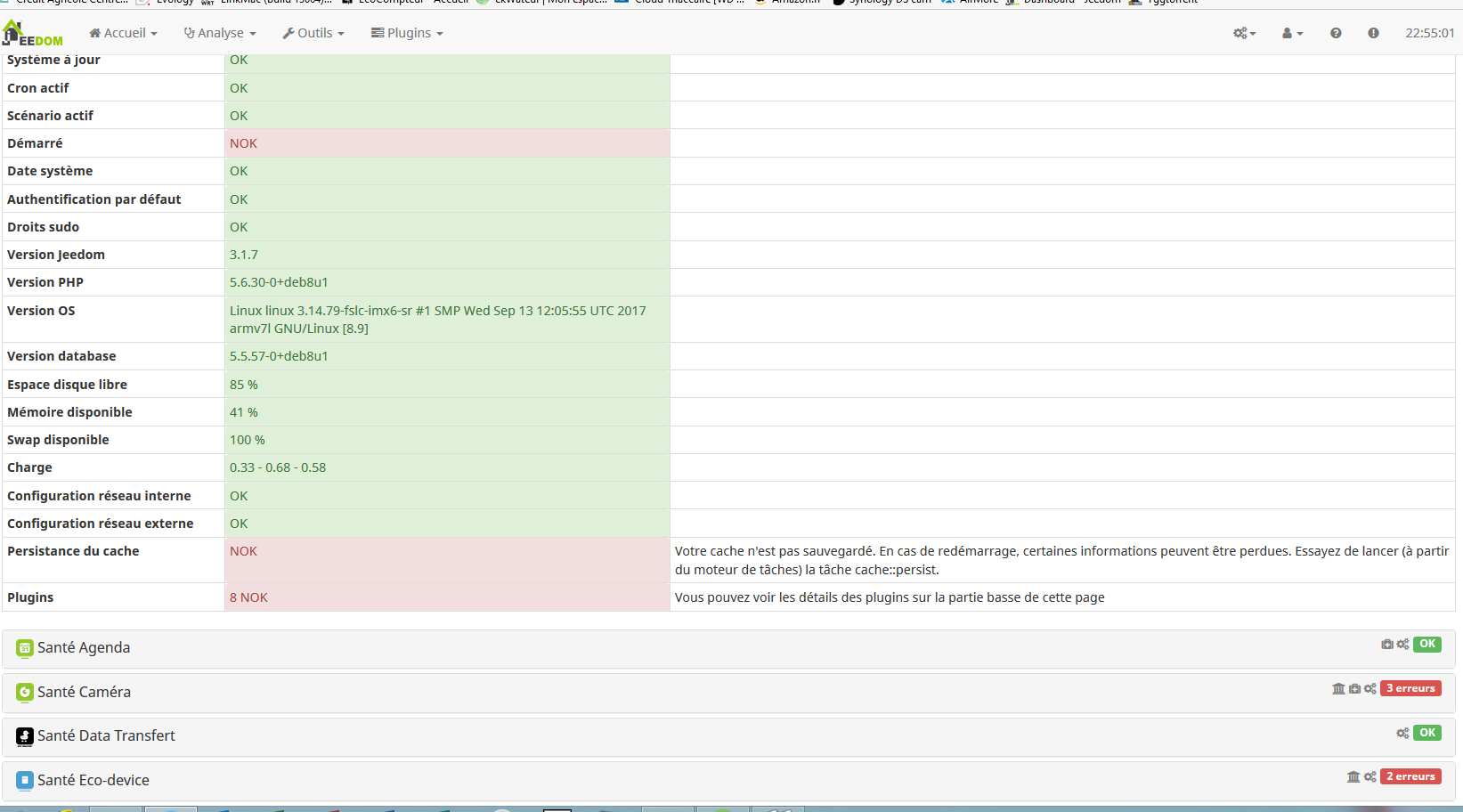Click the 'Date système' label
The image size is (1463, 812).
point(50,171)
